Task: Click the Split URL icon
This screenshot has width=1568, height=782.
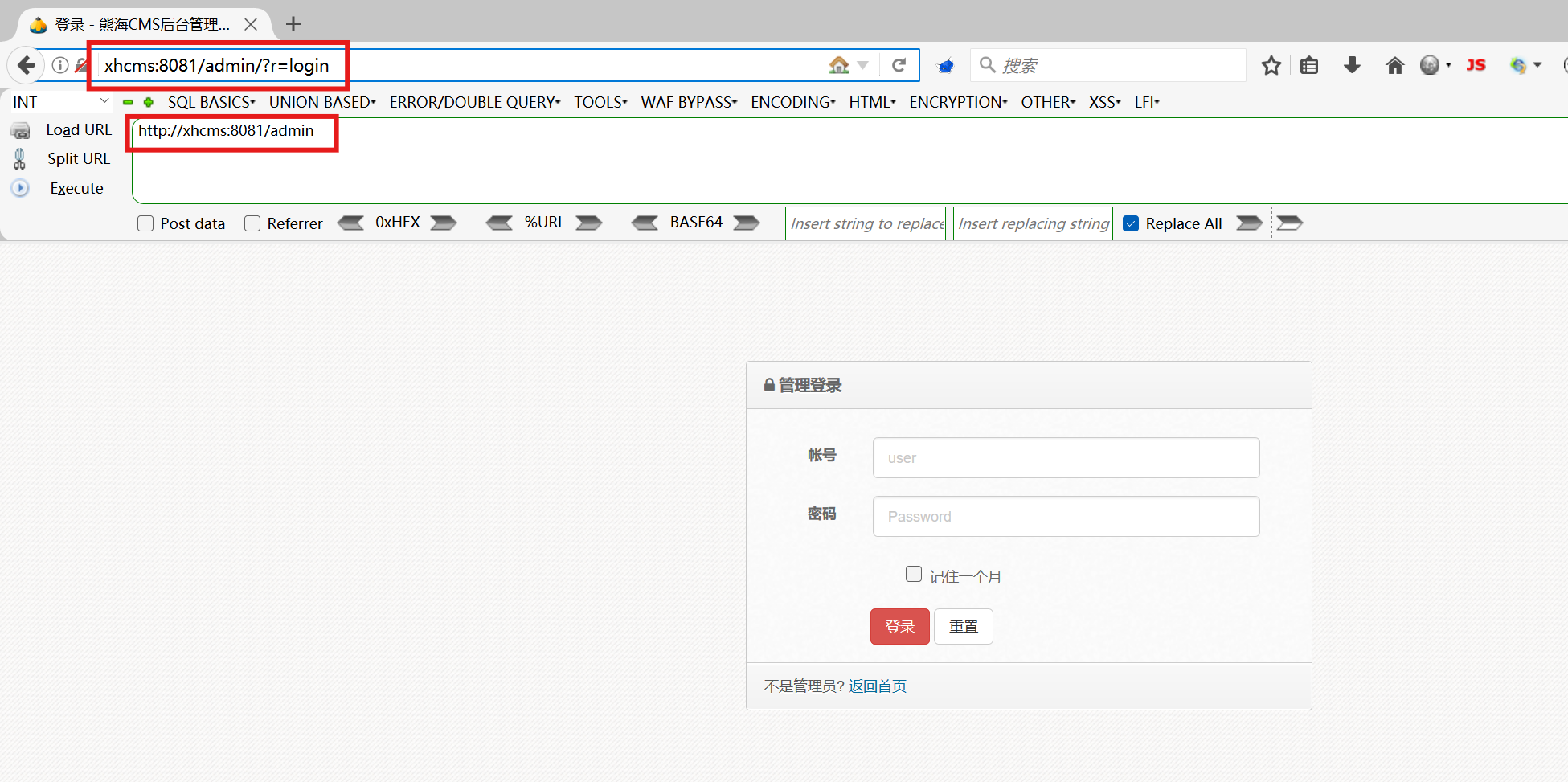Action: [20, 159]
